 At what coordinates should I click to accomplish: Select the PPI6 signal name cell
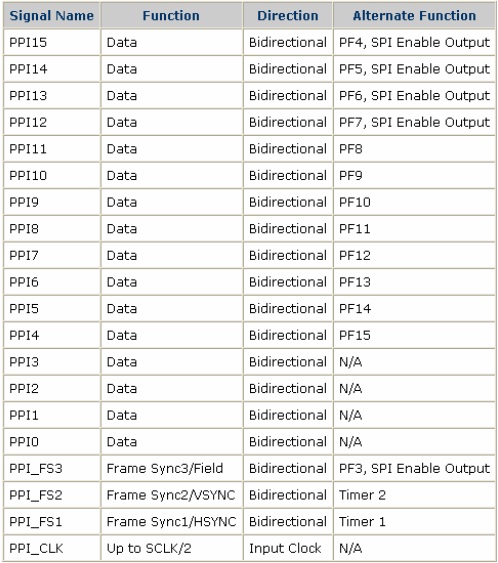point(52,282)
